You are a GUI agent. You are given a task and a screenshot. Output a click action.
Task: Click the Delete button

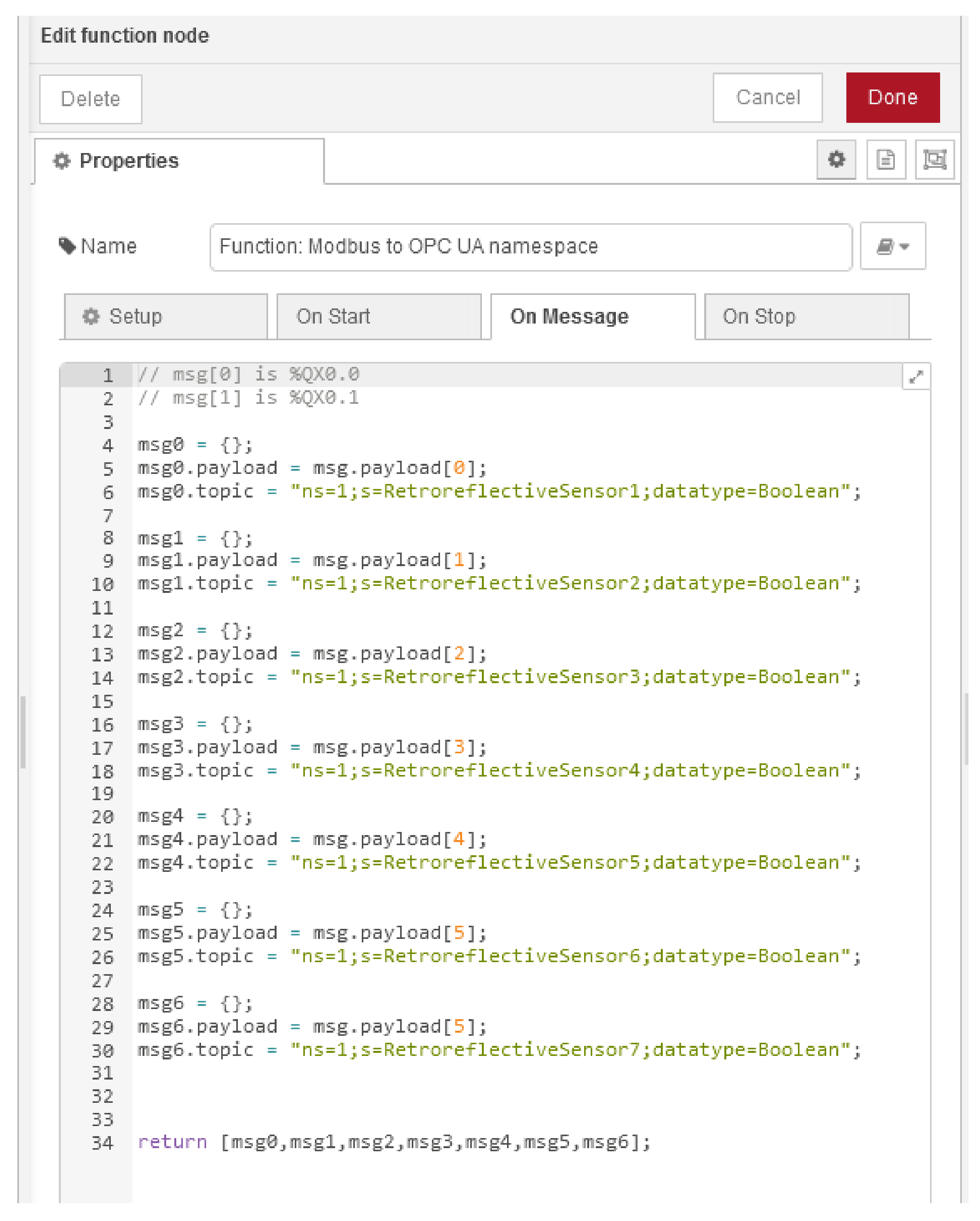(91, 99)
